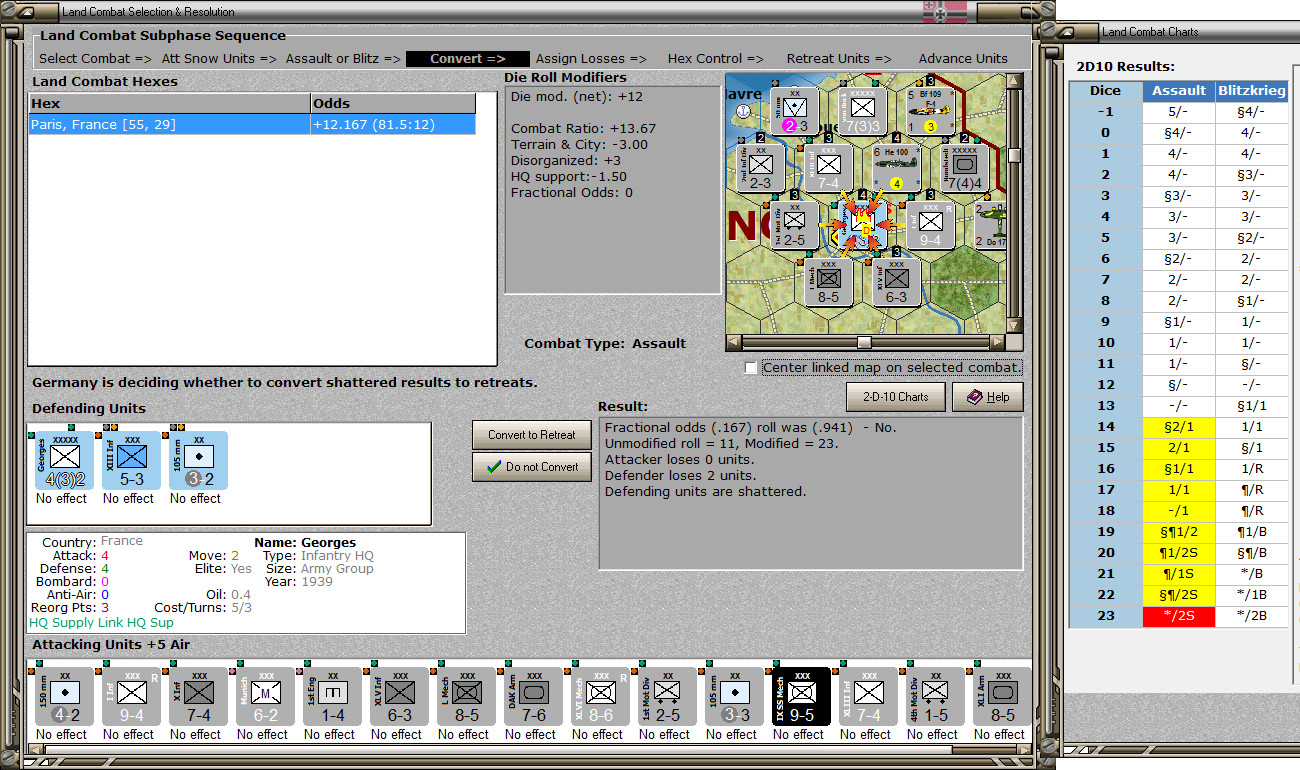Click the Hex column header
This screenshot has width=1300, height=770.
point(169,104)
